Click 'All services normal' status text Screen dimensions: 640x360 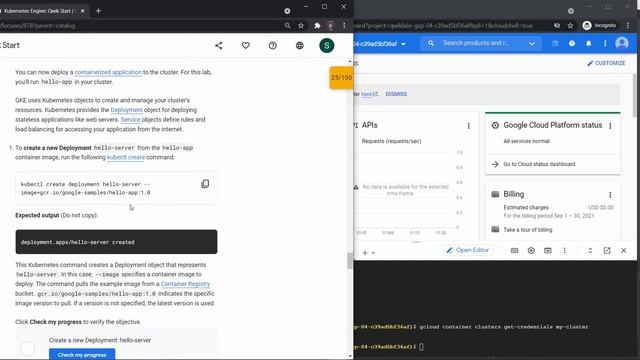tap(527, 141)
